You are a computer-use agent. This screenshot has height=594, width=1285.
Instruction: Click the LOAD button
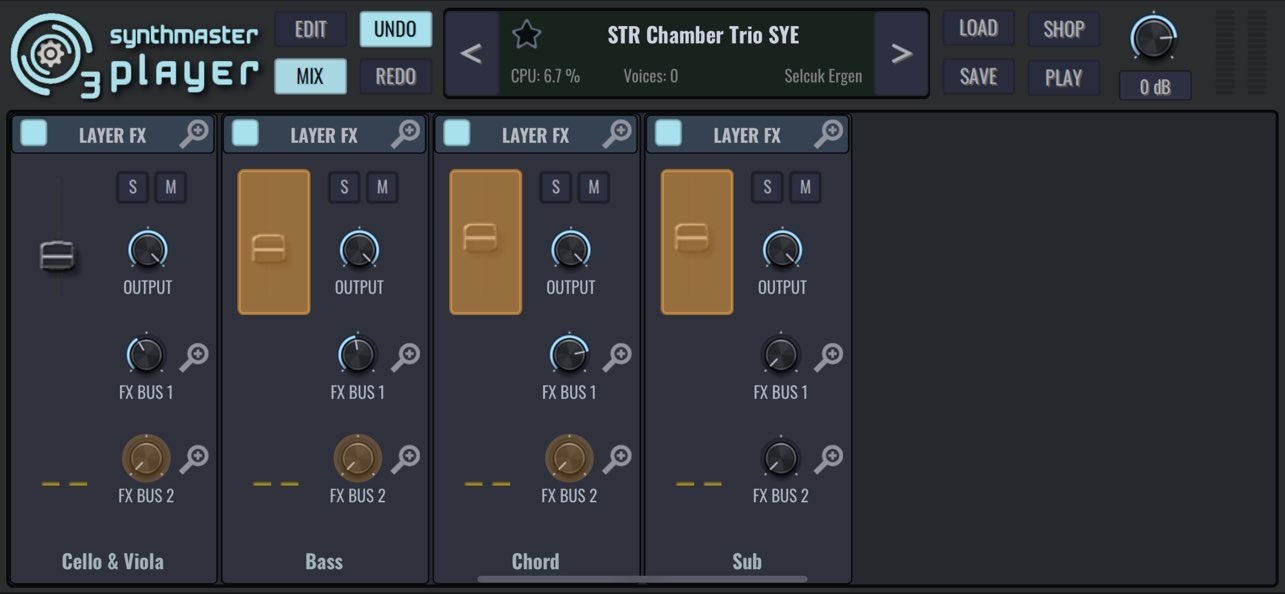click(x=978, y=29)
